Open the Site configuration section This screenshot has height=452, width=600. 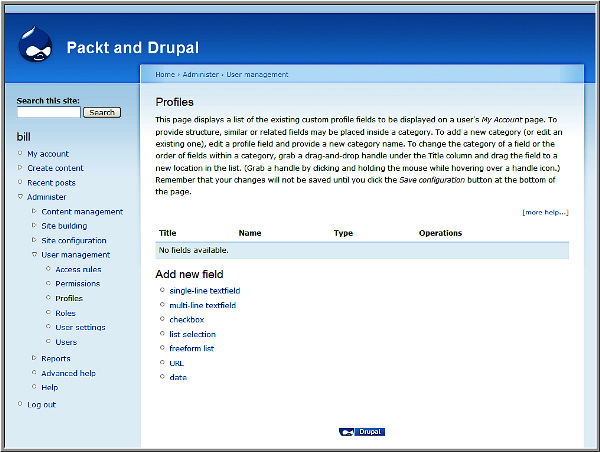click(74, 240)
